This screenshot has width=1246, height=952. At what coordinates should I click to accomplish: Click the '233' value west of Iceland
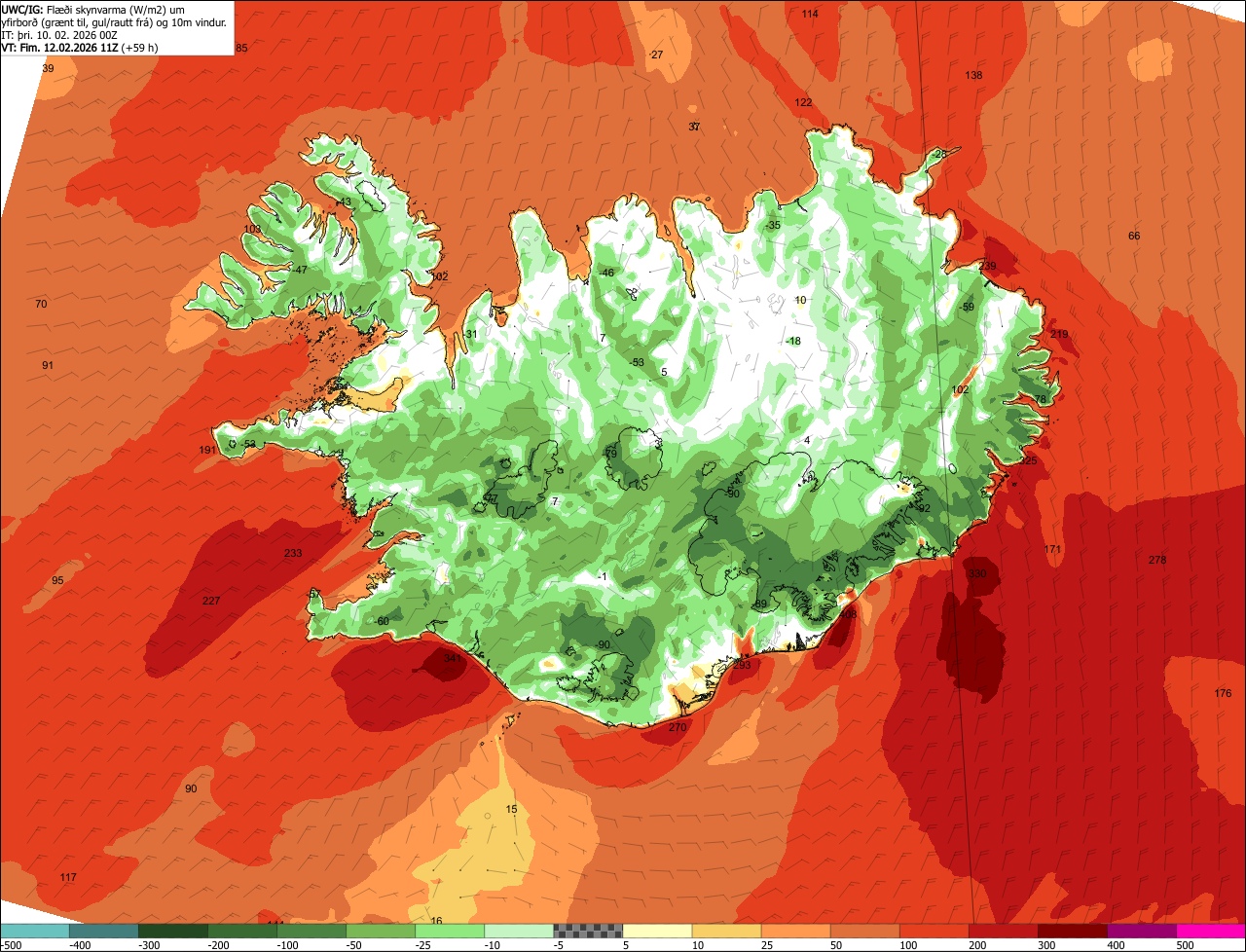point(293,553)
